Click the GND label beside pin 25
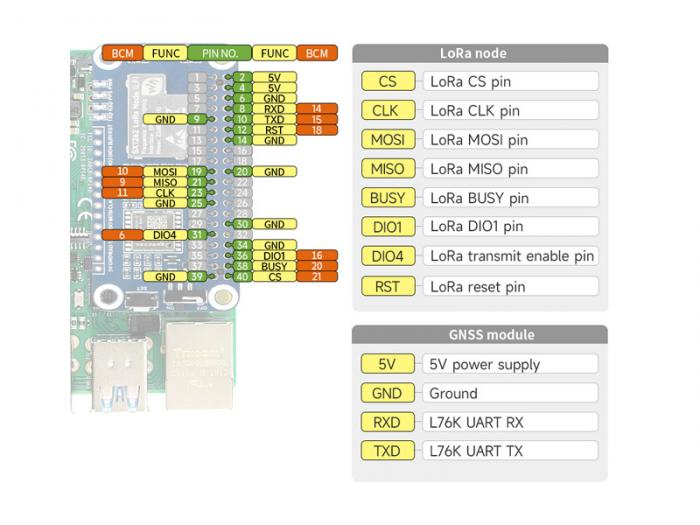 click(165, 203)
